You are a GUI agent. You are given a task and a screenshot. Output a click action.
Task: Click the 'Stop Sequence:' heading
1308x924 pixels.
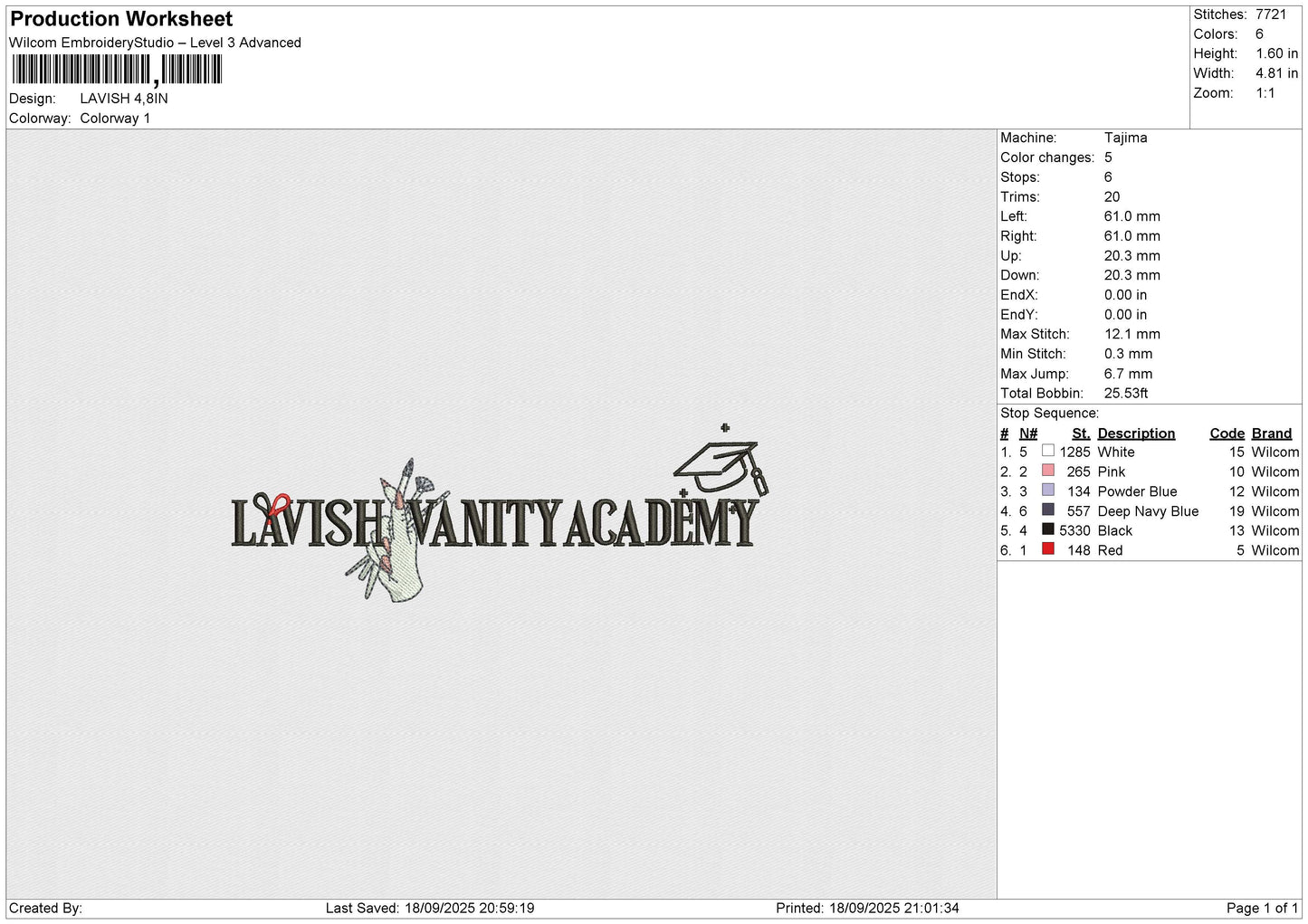[1049, 414]
